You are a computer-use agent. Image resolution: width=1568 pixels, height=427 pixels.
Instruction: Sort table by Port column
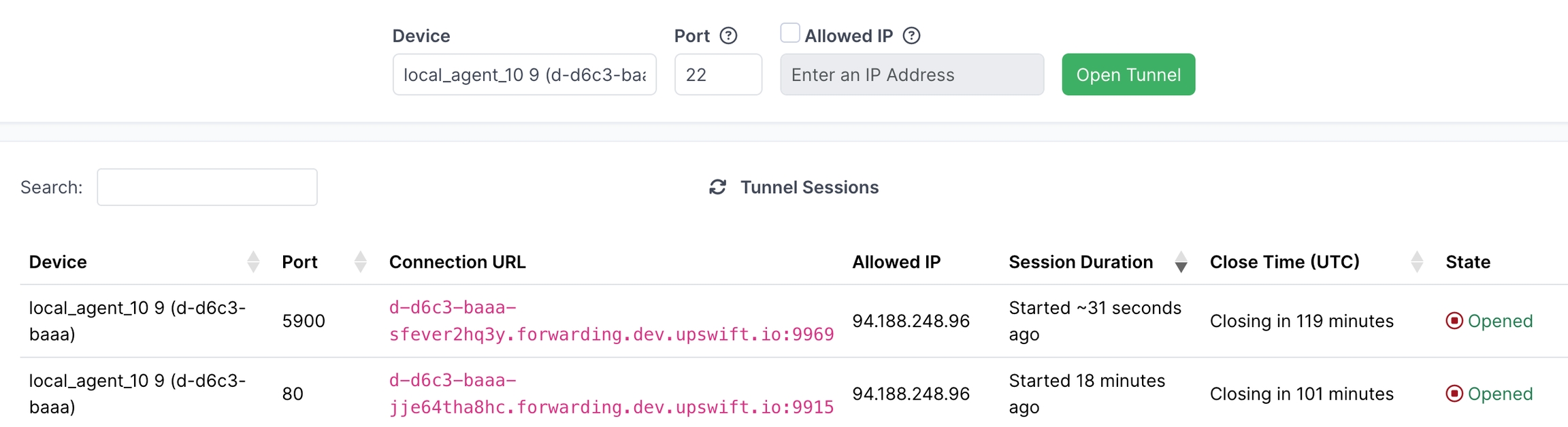click(361, 262)
